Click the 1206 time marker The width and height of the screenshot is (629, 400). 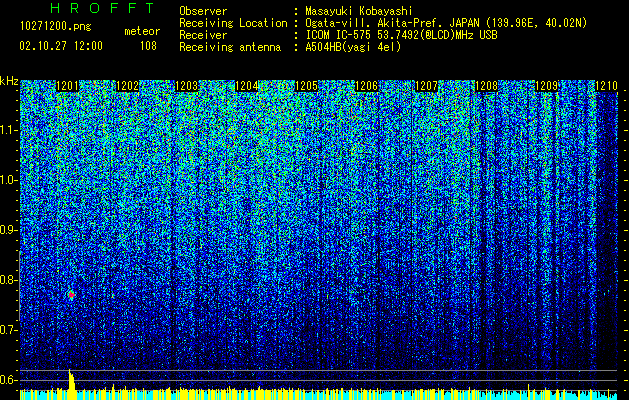(x=367, y=86)
